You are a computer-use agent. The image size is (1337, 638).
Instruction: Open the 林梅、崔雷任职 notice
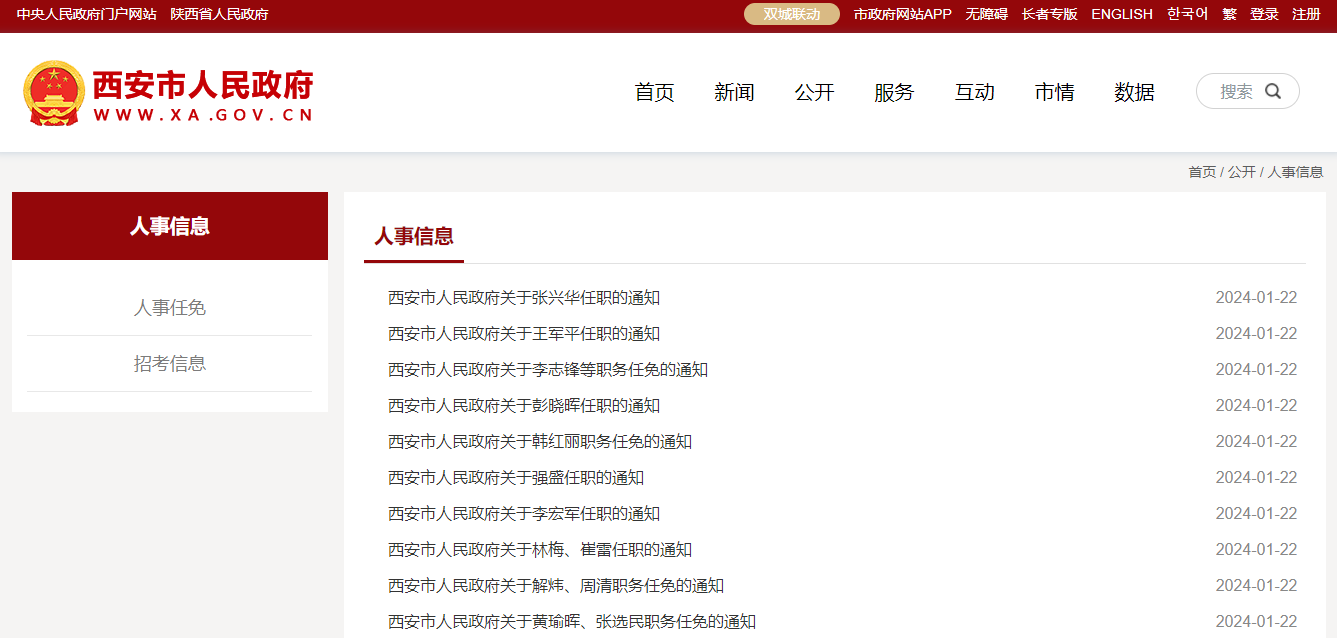540,550
